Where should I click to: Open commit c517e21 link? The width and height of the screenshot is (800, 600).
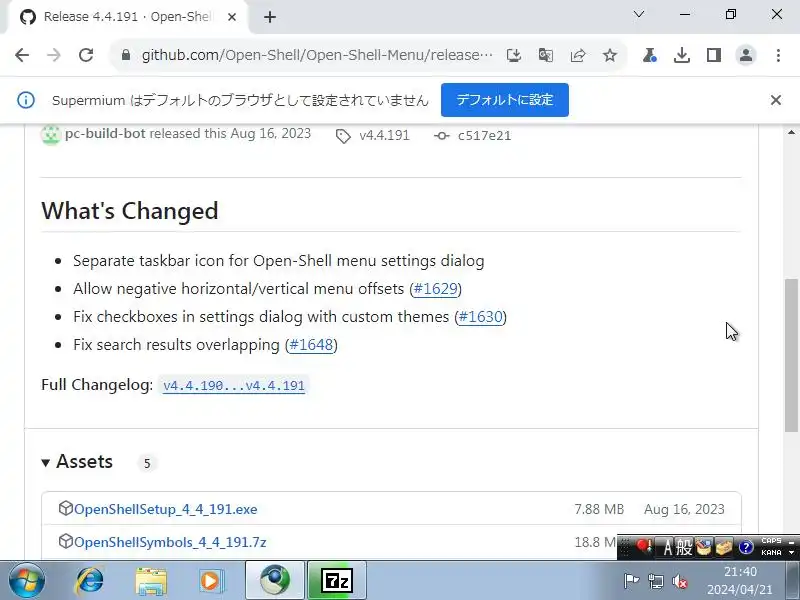point(484,135)
